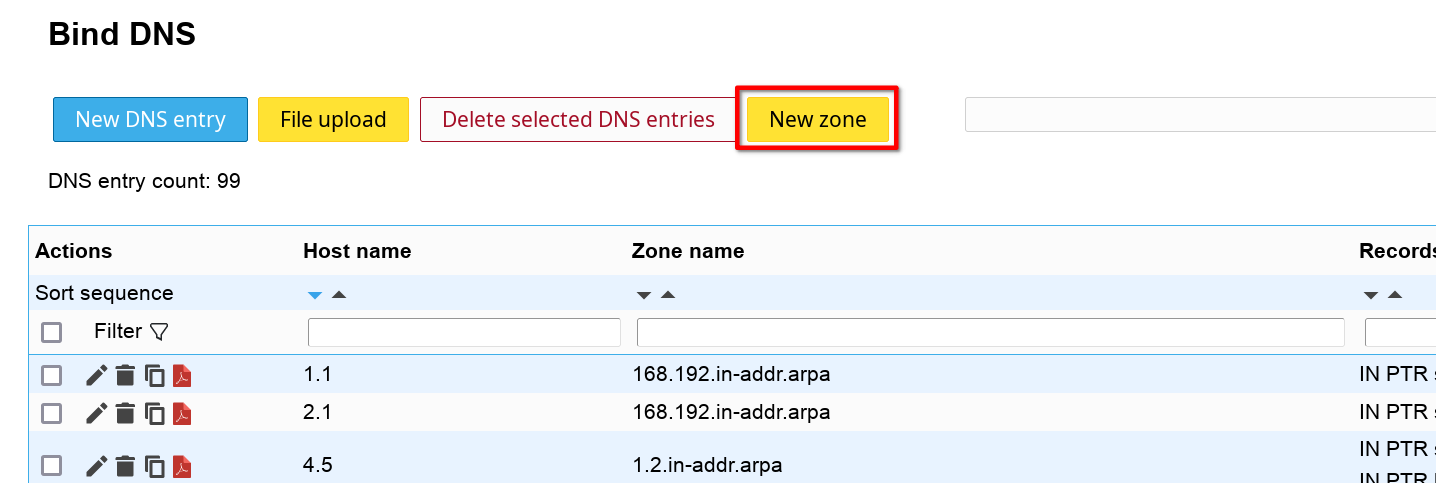Viewport: 1436px width, 483px height.
Task: Open PDF export for the 2.1 entry
Action: point(182,413)
